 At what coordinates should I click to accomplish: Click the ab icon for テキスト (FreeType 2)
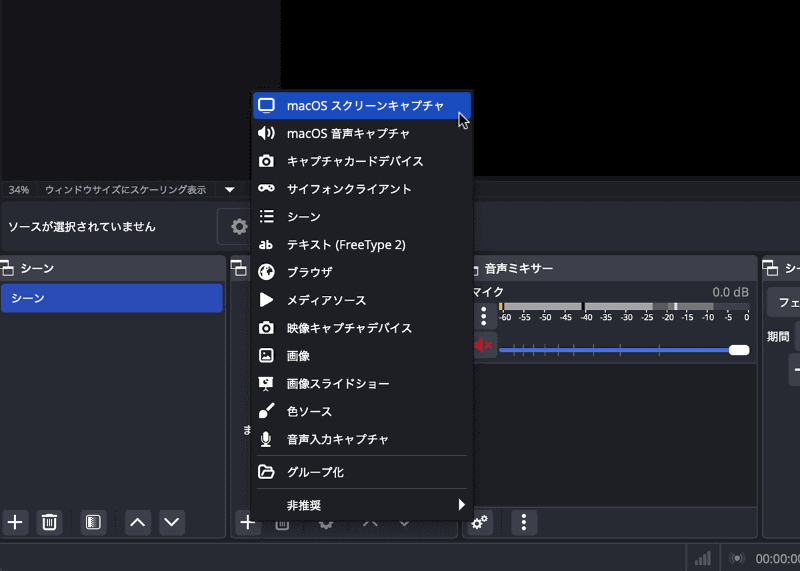coord(266,244)
